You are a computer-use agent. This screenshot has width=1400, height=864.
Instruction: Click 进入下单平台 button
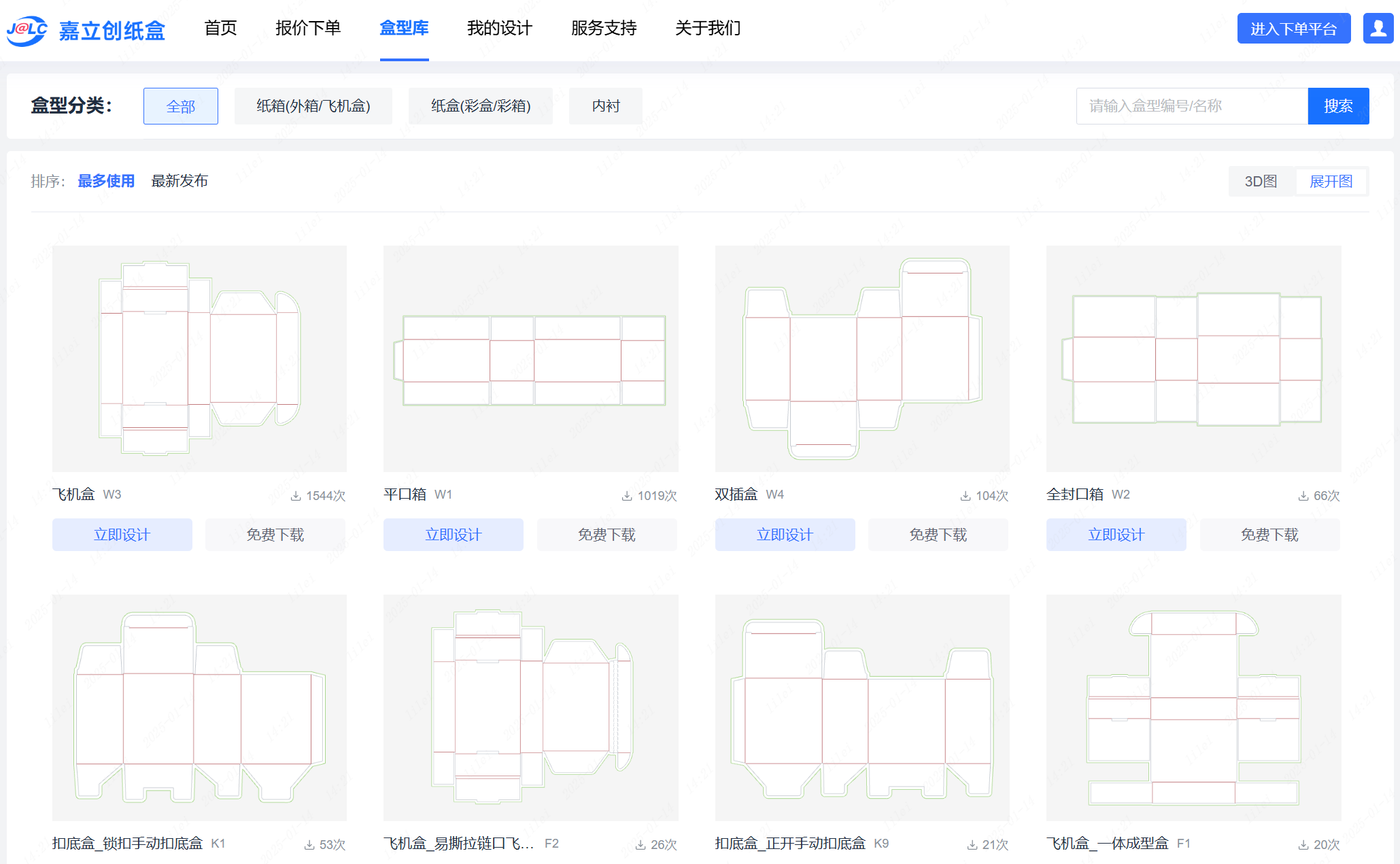(1294, 29)
